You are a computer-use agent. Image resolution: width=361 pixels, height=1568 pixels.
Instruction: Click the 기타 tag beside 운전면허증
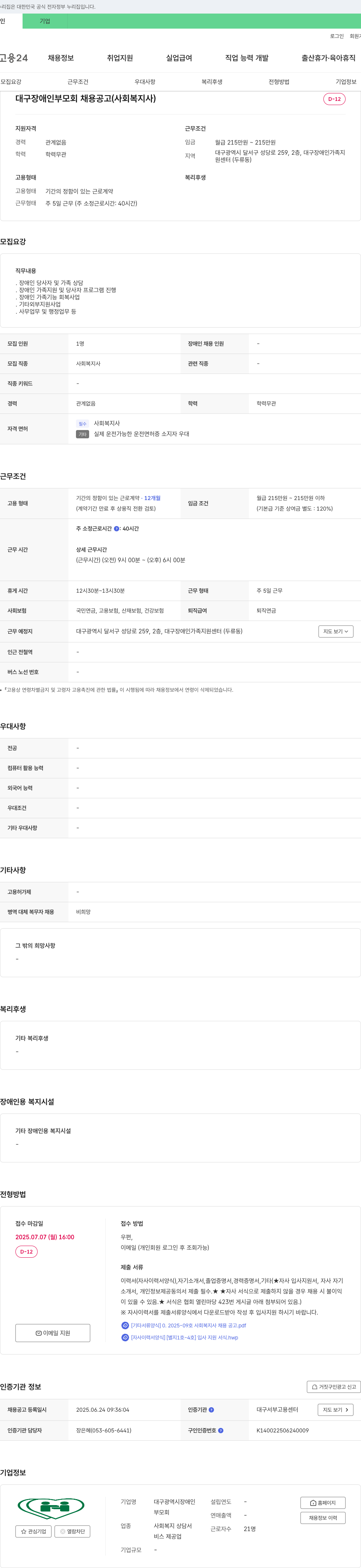[x=83, y=434]
